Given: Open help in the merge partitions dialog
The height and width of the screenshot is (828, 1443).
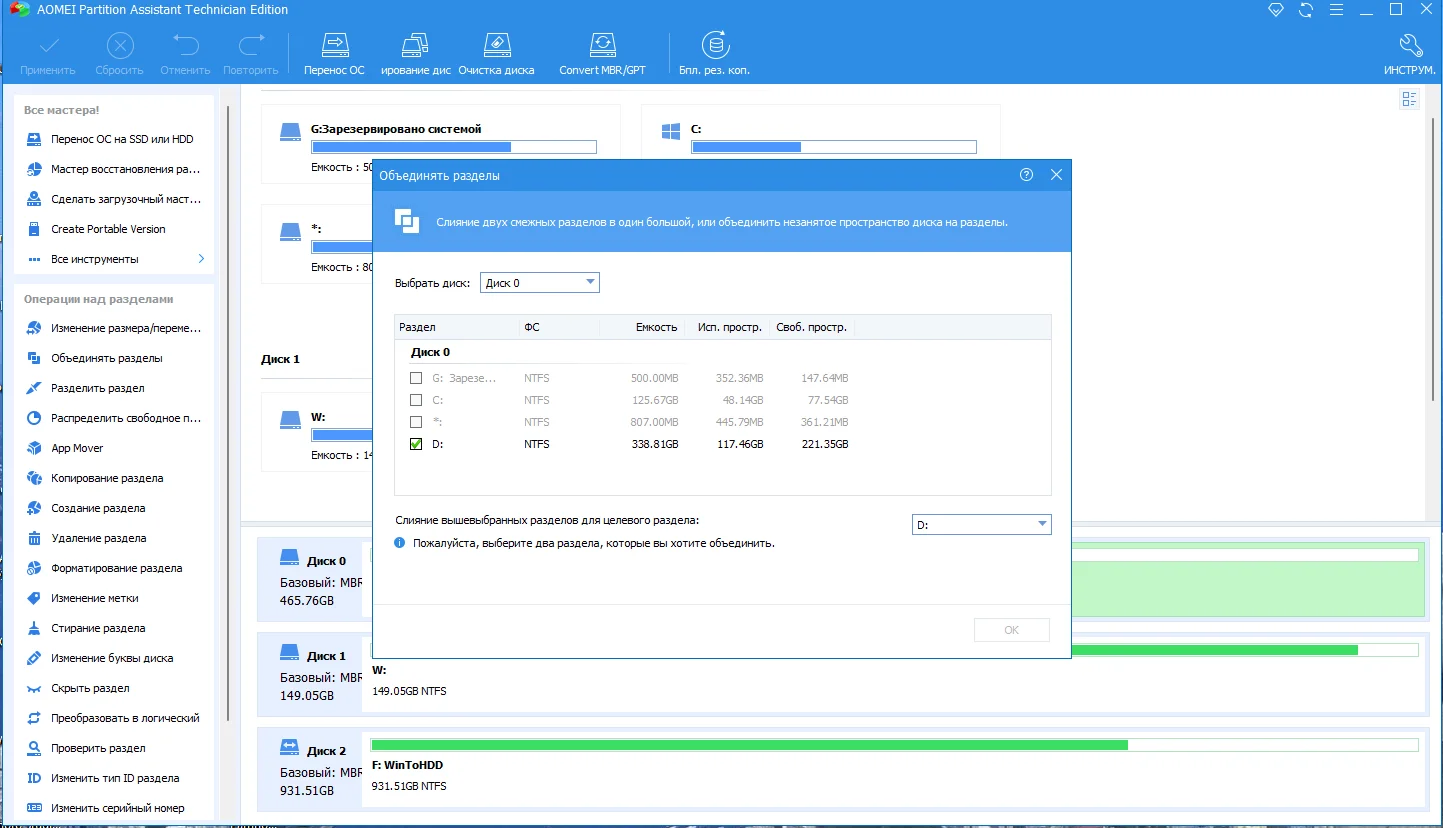Looking at the screenshot, I should (1026, 175).
